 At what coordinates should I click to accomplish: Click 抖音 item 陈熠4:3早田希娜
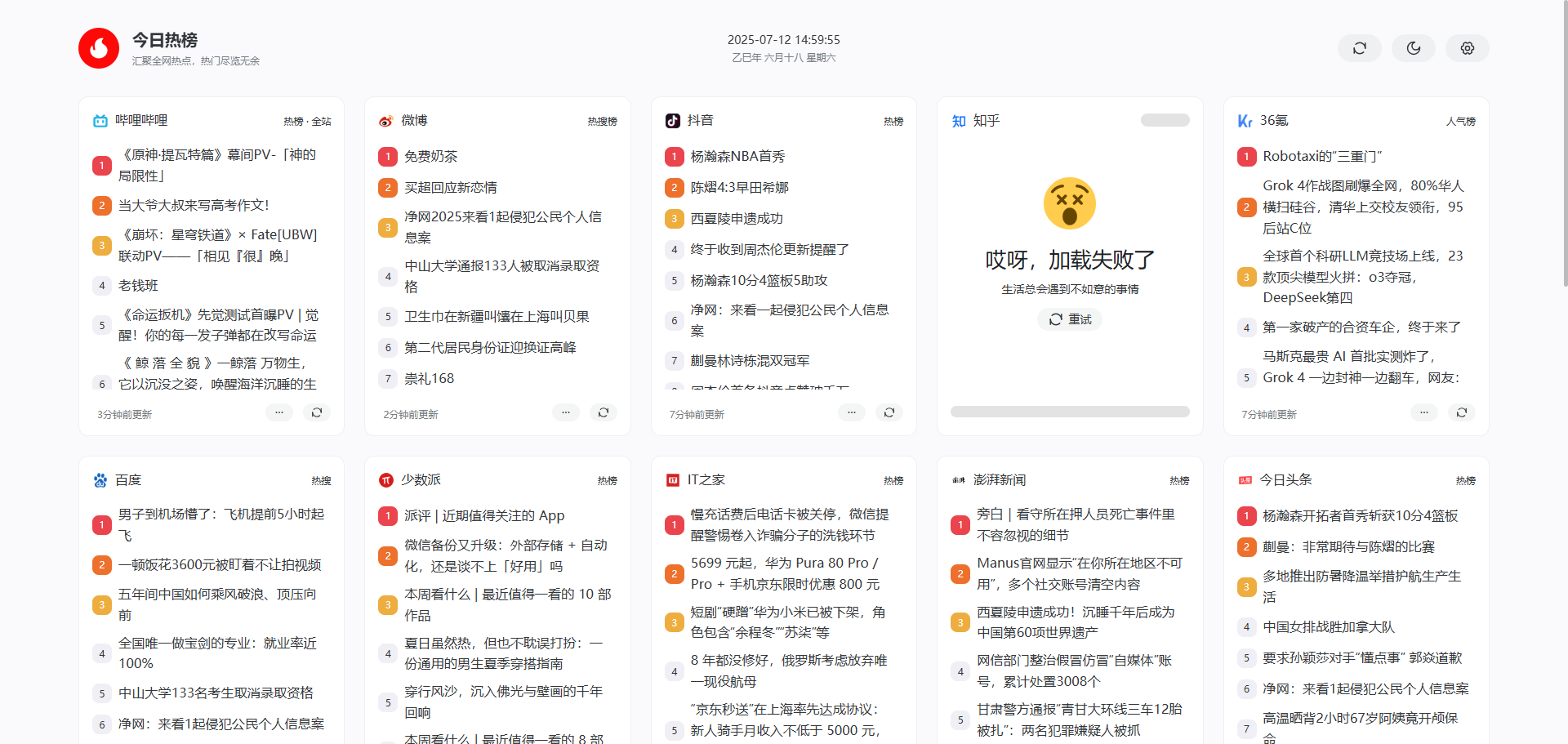(740, 187)
